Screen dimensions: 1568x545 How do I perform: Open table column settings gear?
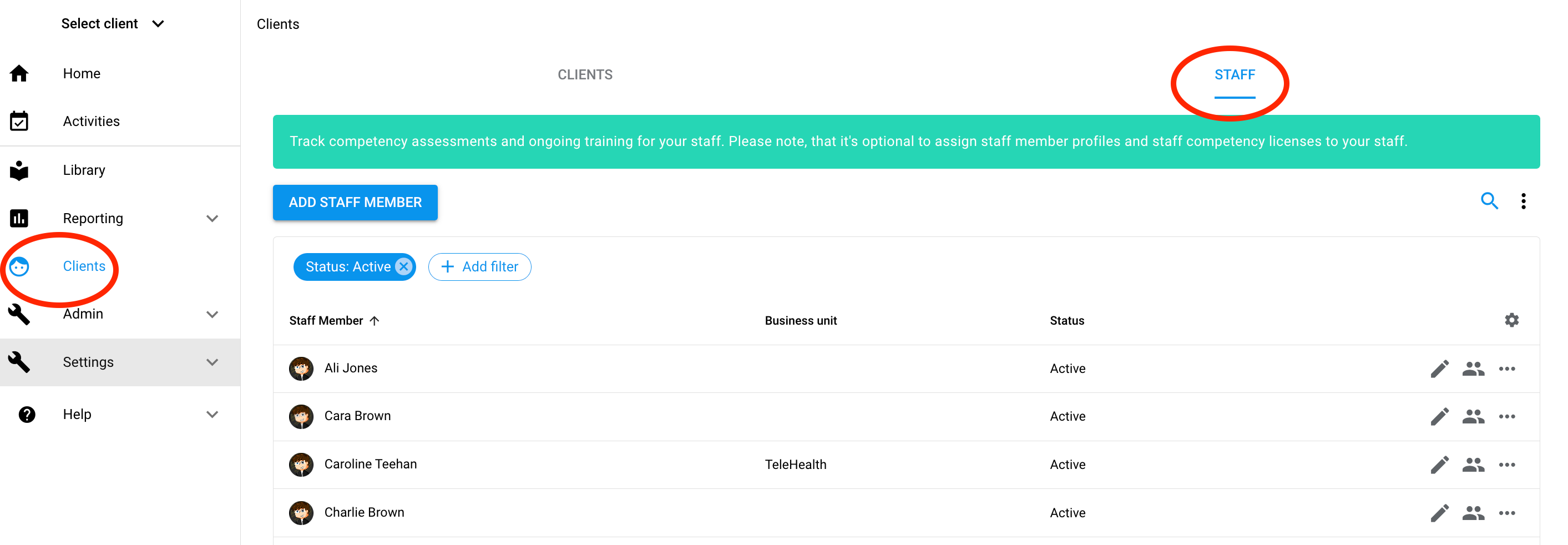pyautogui.click(x=1511, y=320)
